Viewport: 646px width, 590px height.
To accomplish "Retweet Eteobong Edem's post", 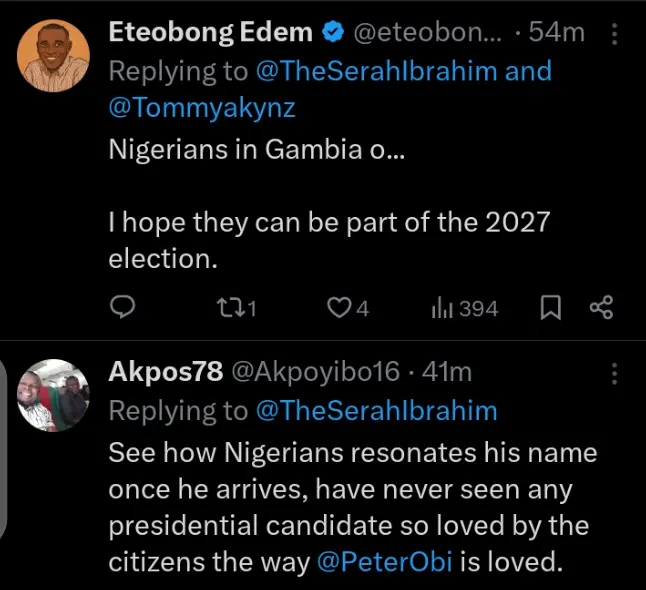I will coord(236,308).
